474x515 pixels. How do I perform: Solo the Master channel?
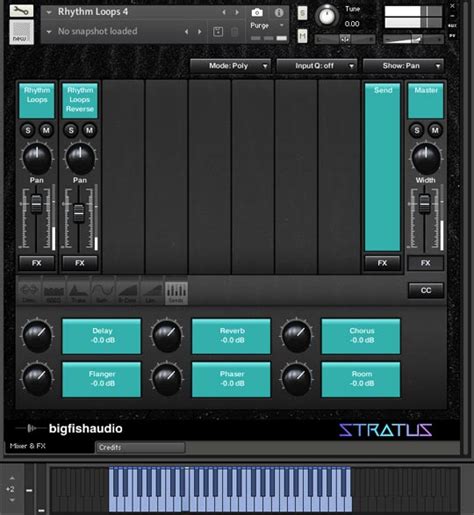point(417,130)
